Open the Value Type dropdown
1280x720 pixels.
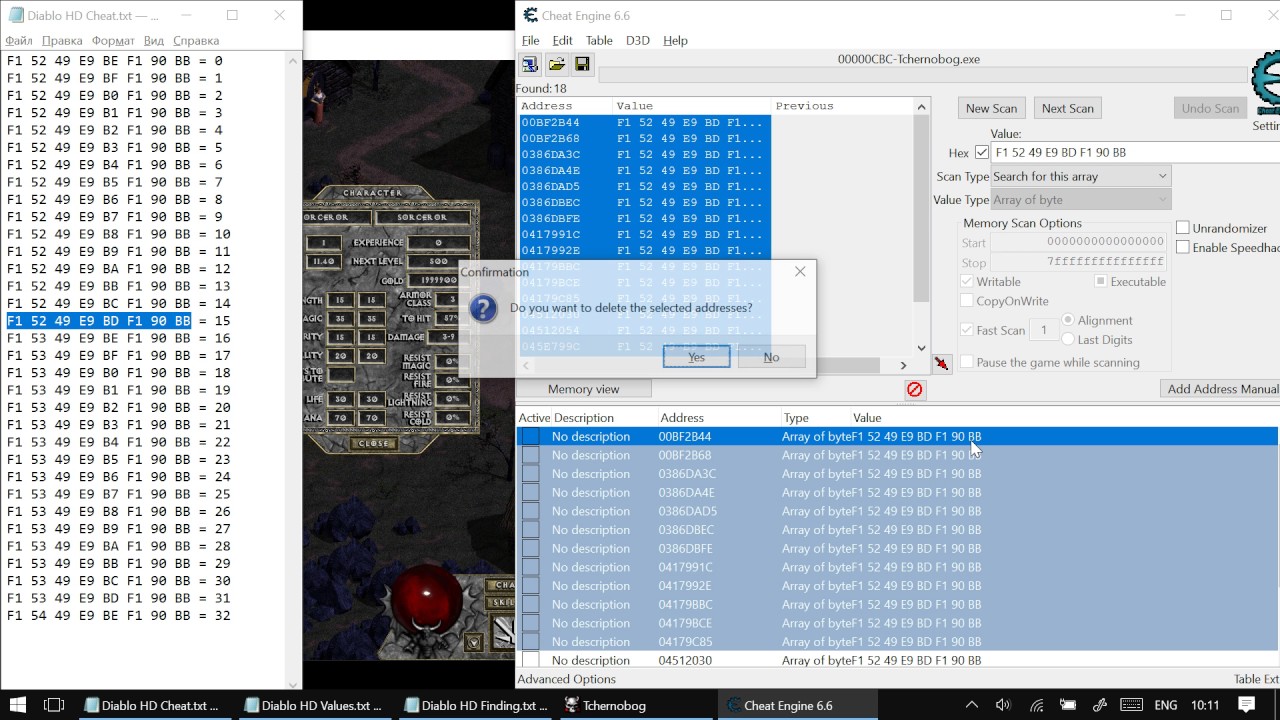tap(1080, 200)
